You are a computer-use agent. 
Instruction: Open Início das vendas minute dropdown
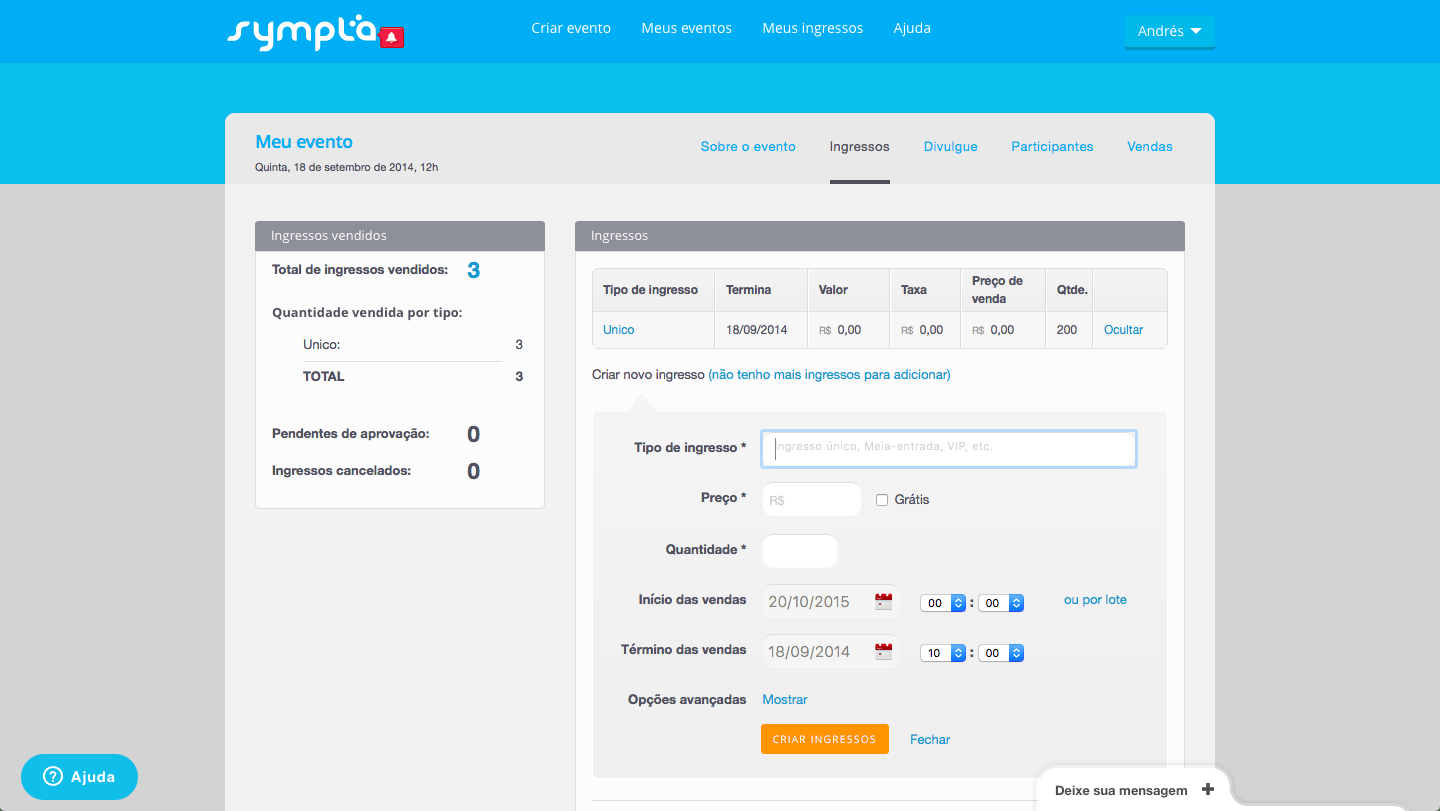point(1001,603)
